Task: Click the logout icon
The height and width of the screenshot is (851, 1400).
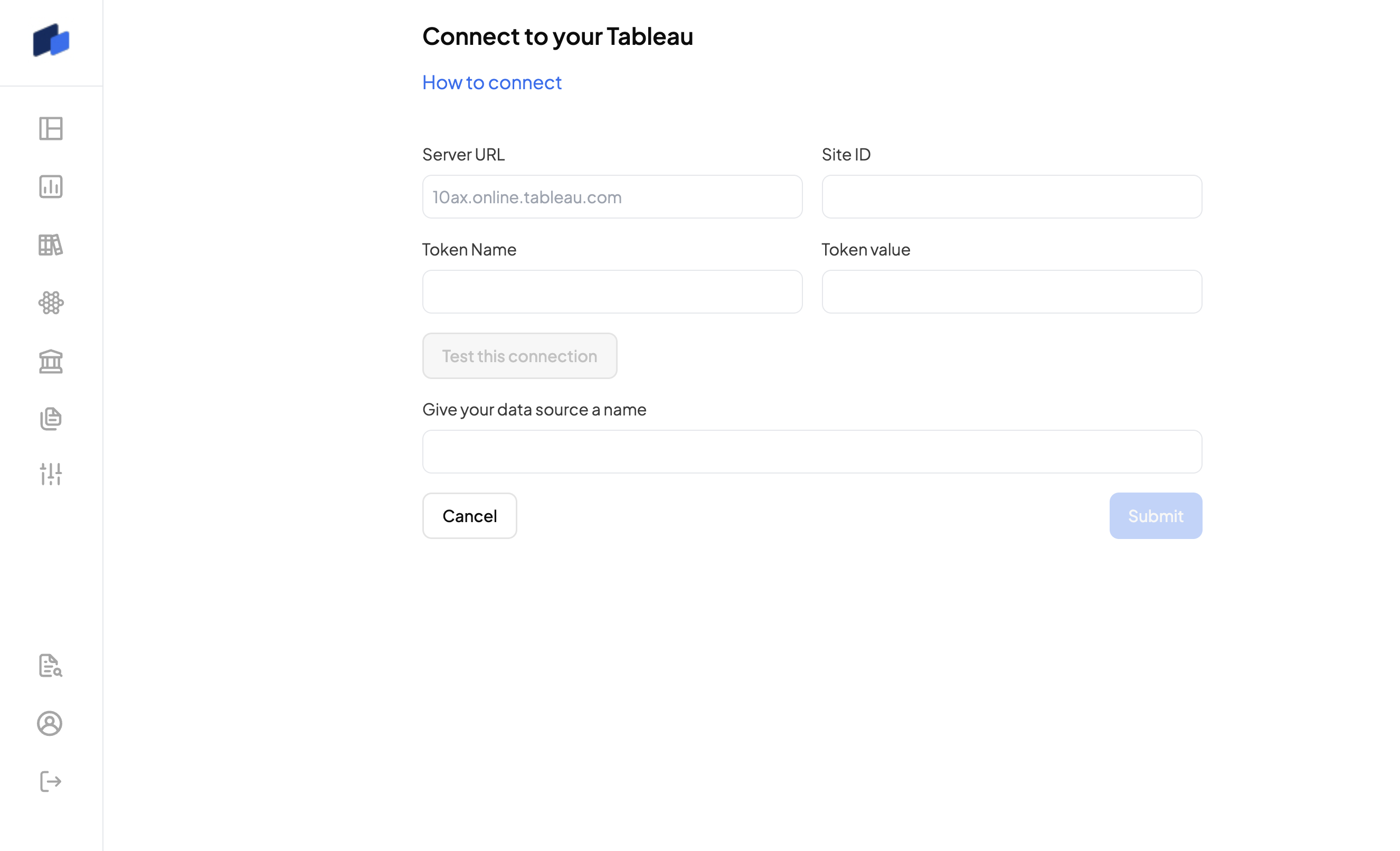Action: [51, 781]
